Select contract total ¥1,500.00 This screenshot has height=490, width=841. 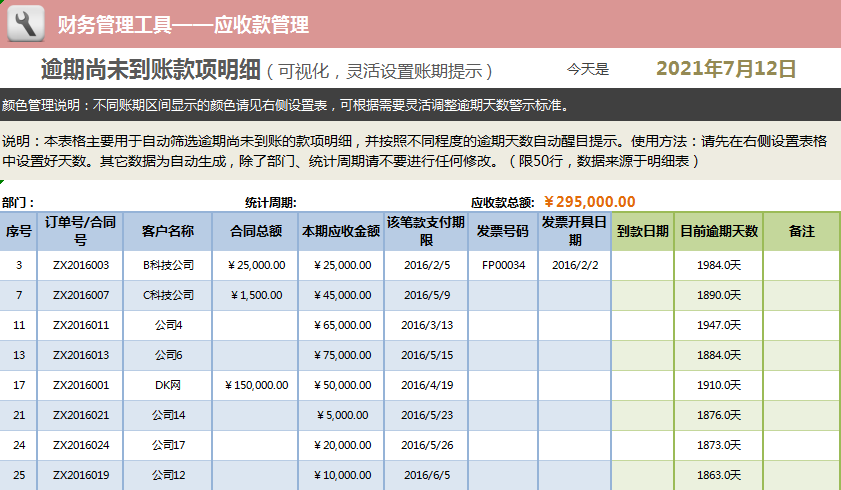click(x=255, y=295)
